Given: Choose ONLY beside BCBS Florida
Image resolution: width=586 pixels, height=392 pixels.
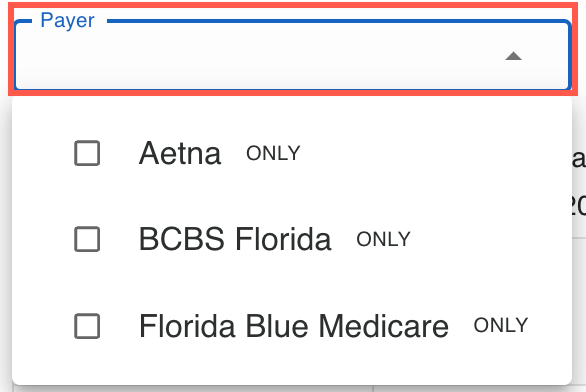Looking at the screenshot, I should 383,239.
